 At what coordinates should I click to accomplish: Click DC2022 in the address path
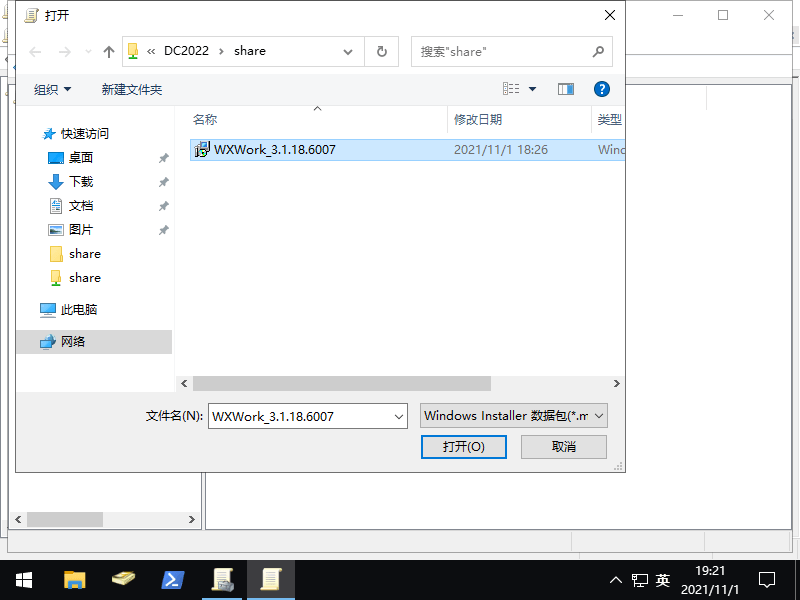[186, 51]
